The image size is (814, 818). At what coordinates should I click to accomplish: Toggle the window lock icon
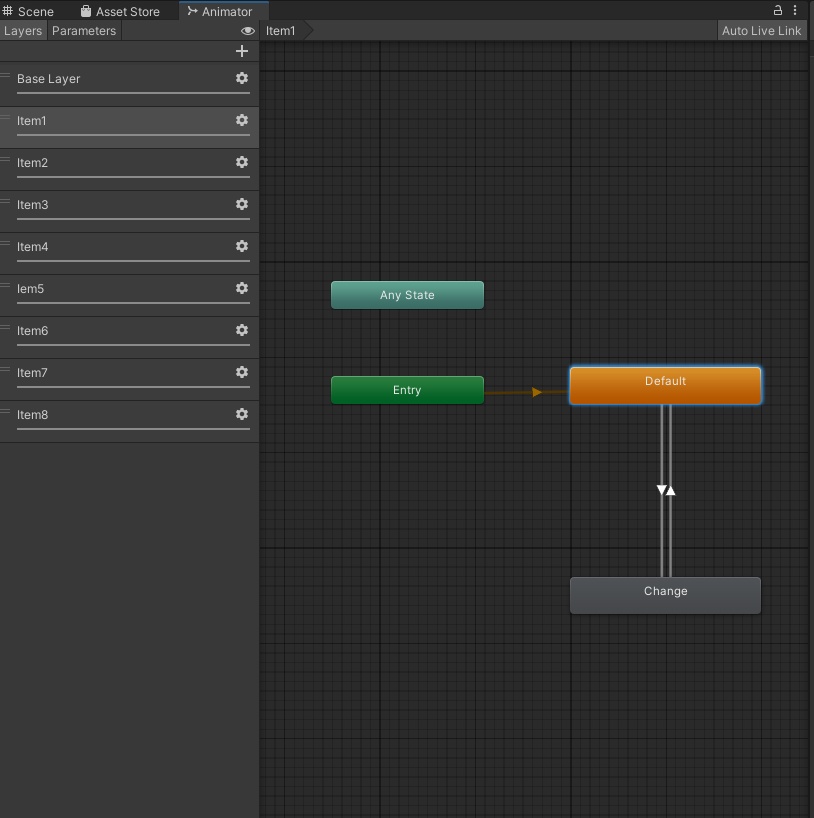(x=777, y=10)
